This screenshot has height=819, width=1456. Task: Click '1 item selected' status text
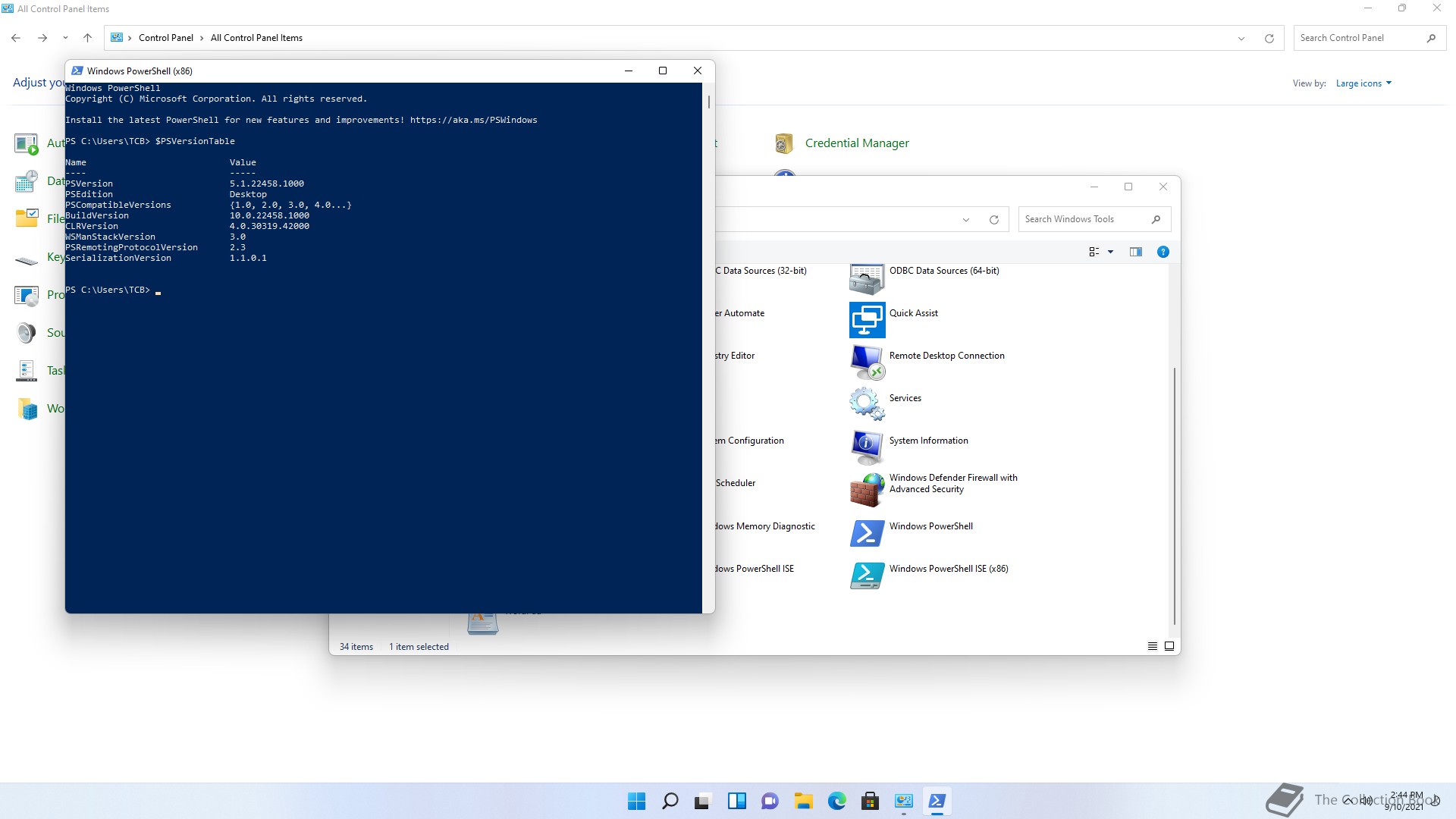419,647
